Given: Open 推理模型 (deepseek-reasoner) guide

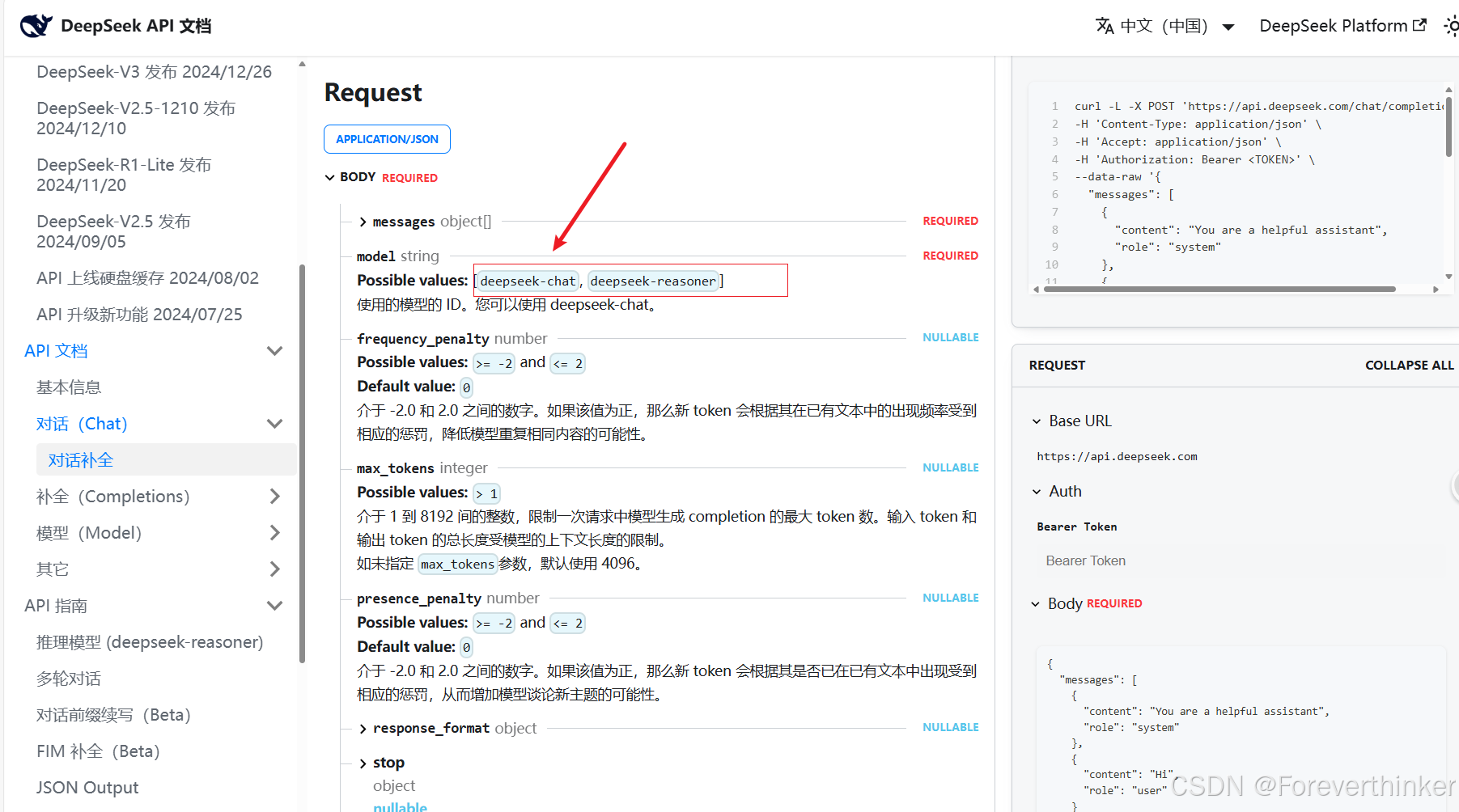Looking at the screenshot, I should click(x=150, y=642).
